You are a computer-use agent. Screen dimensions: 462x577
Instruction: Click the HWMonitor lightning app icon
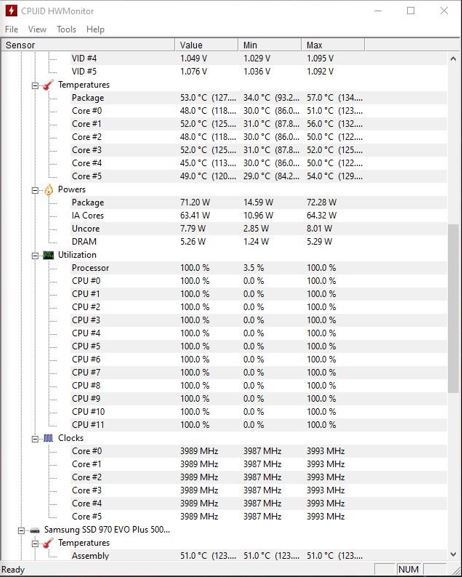point(11,11)
